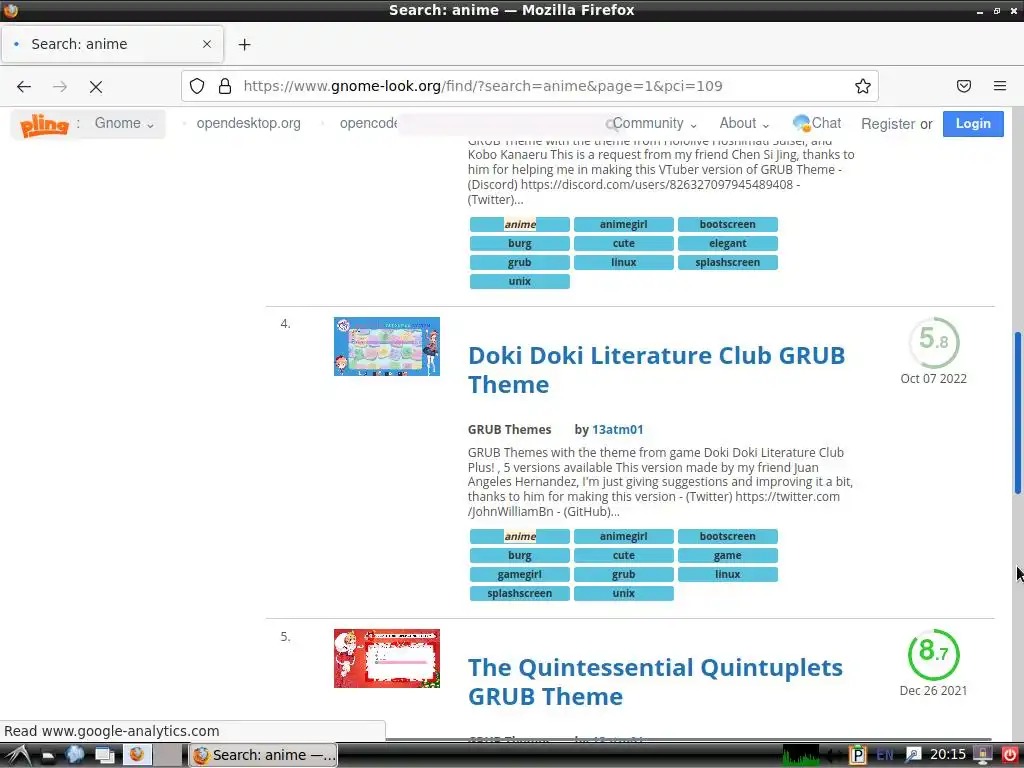Select 'animegirl' tag under Doki Doki listing
Image resolution: width=1024 pixels, height=768 pixels.
tap(624, 537)
